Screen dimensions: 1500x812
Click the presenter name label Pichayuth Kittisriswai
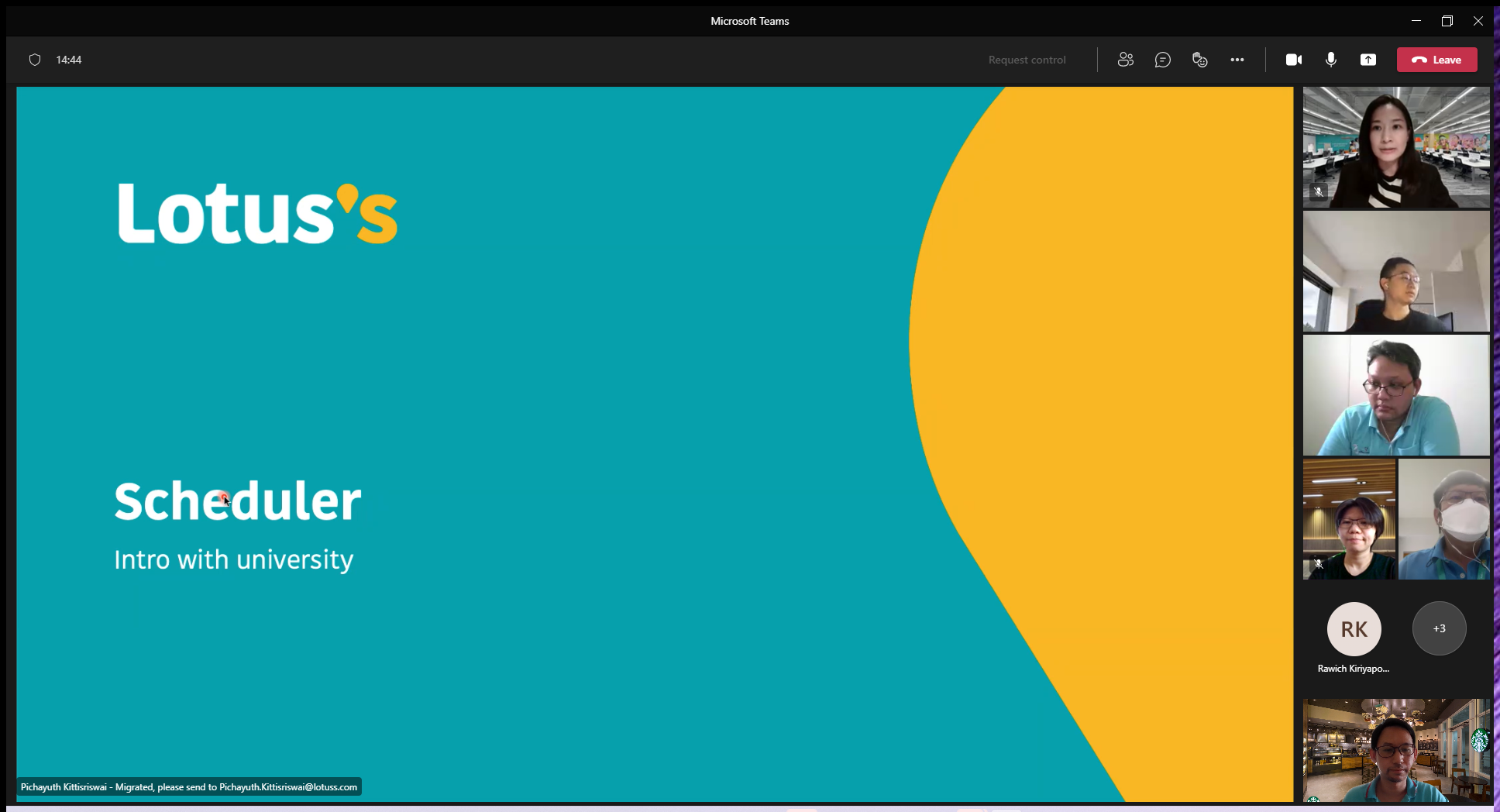[189, 787]
